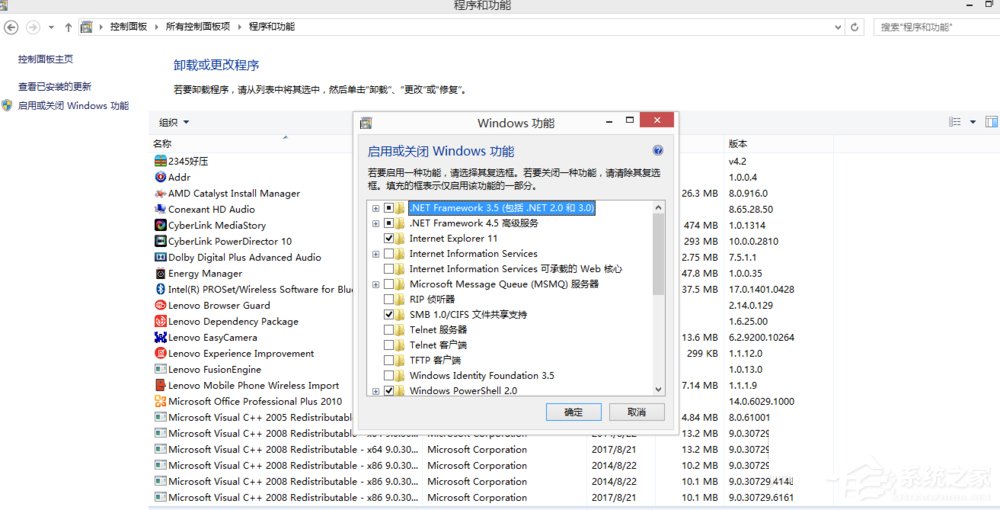Click 所有控制面板项 breadcrumb
Image resolution: width=1000 pixels, height=510 pixels.
click(198, 27)
